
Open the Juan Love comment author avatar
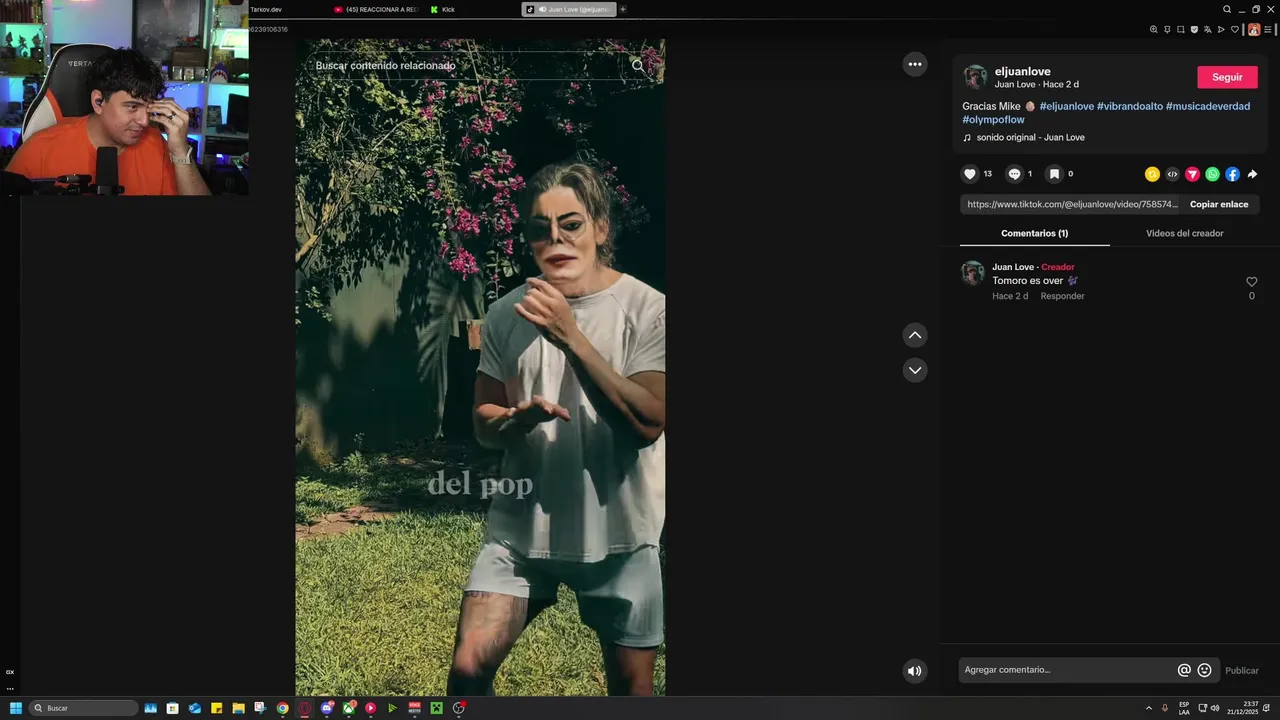pos(973,273)
